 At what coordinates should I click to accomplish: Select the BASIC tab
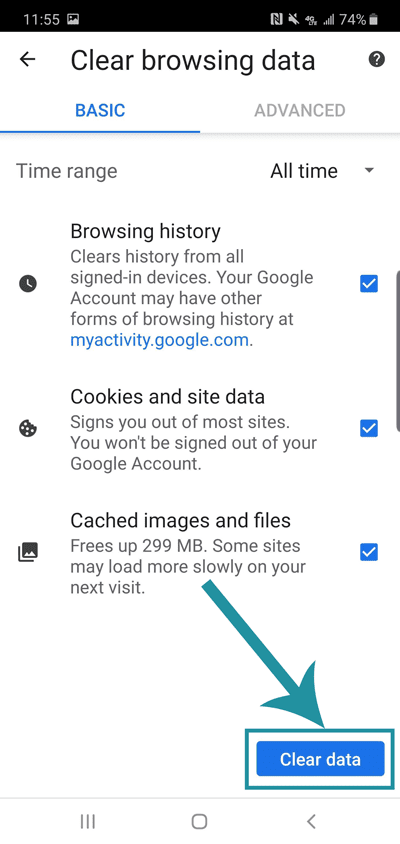100,110
